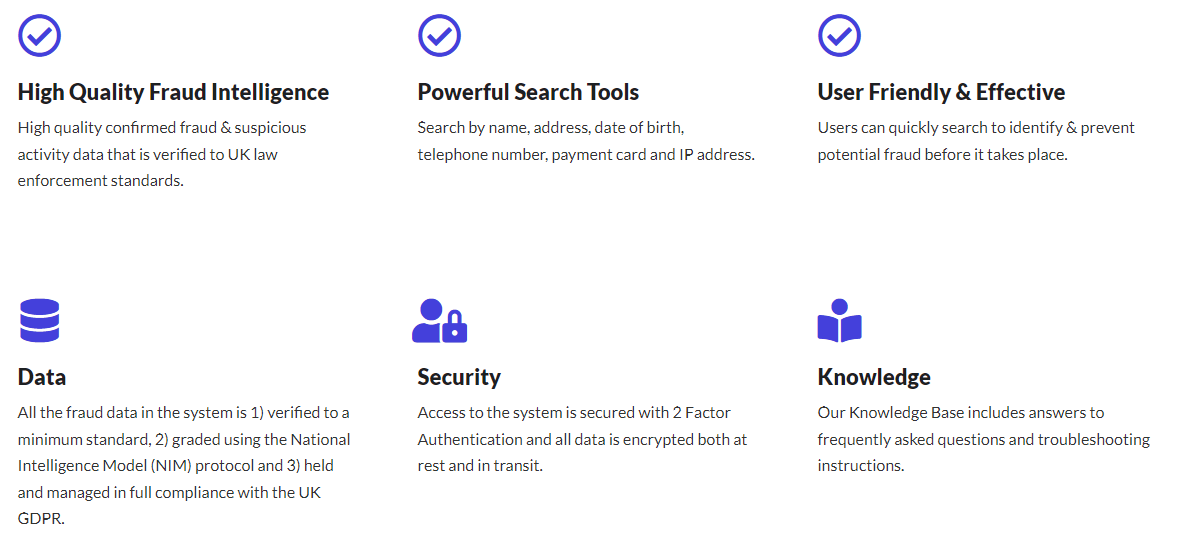Select the book reader icon above Knowledge
Image resolution: width=1191 pixels, height=546 pixels.
839,321
